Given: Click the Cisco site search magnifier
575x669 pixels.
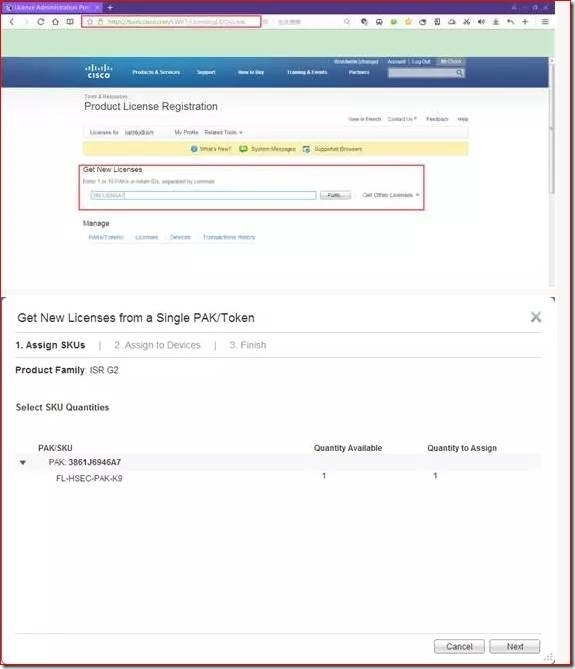Looking at the screenshot, I should click(459, 73).
